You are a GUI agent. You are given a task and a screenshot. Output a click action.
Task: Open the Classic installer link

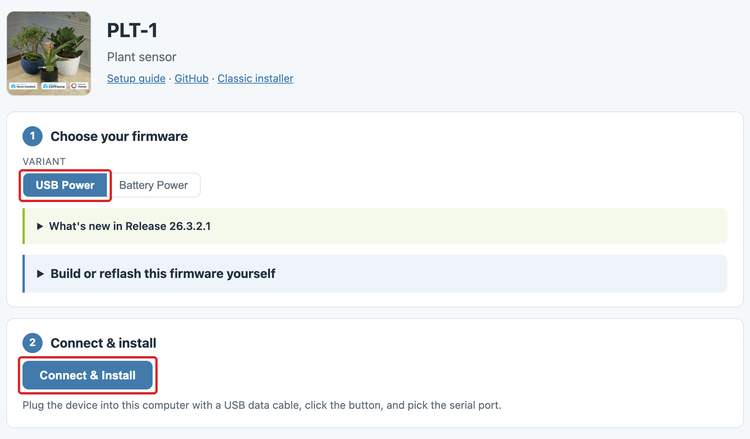click(x=255, y=78)
